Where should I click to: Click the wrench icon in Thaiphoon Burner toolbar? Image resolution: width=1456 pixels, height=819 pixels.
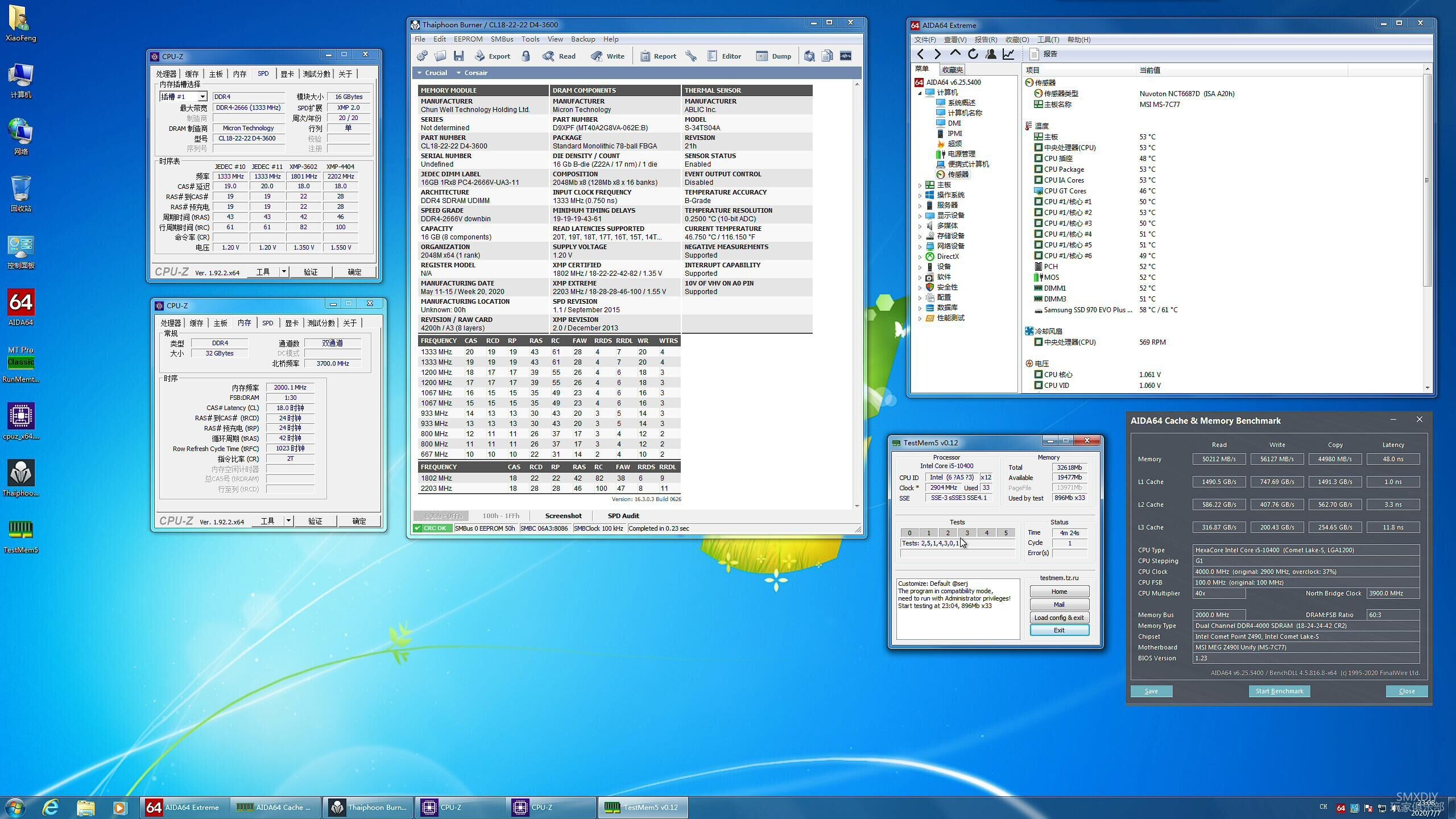pos(691,56)
